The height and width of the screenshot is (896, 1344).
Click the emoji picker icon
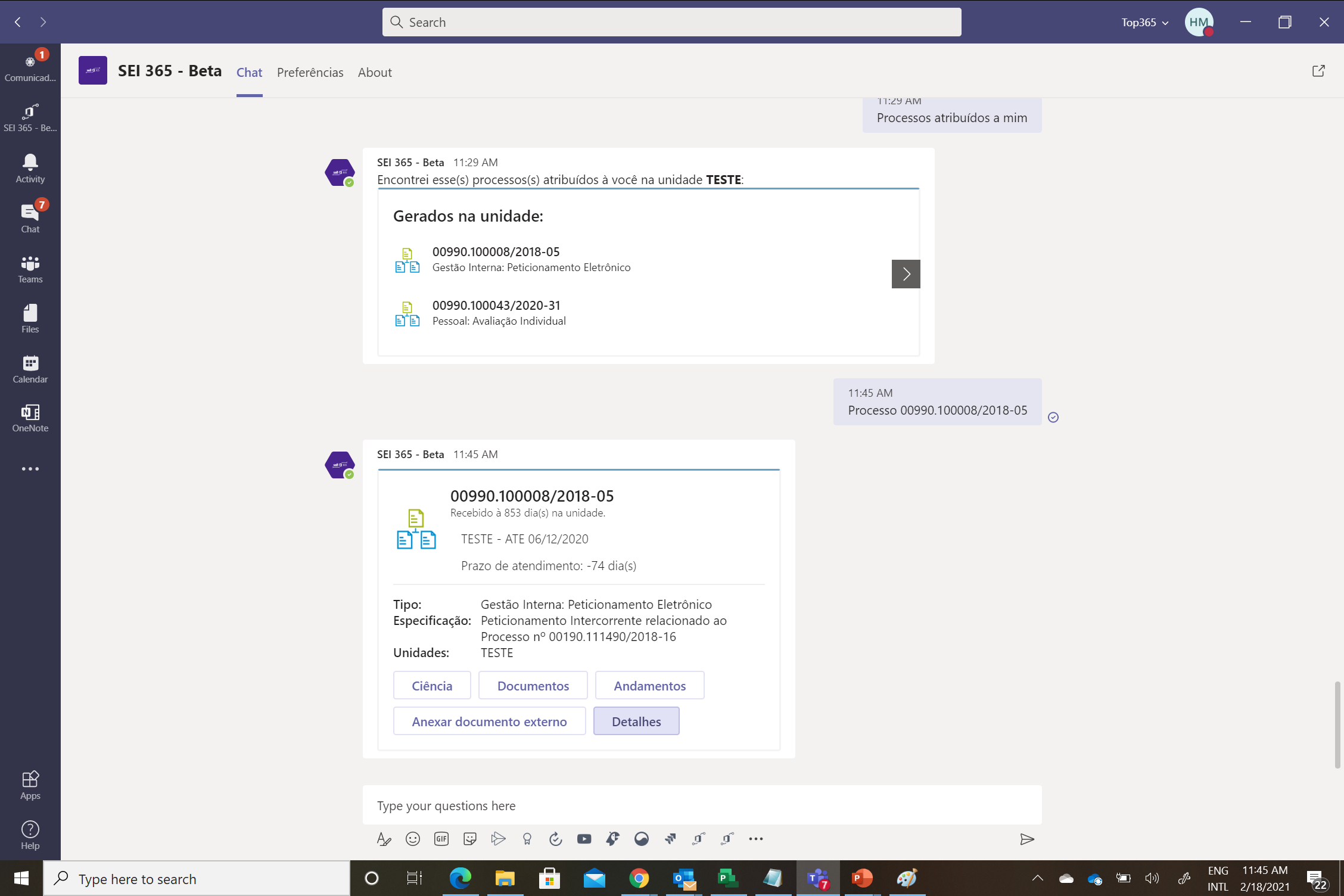pos(412,839)
